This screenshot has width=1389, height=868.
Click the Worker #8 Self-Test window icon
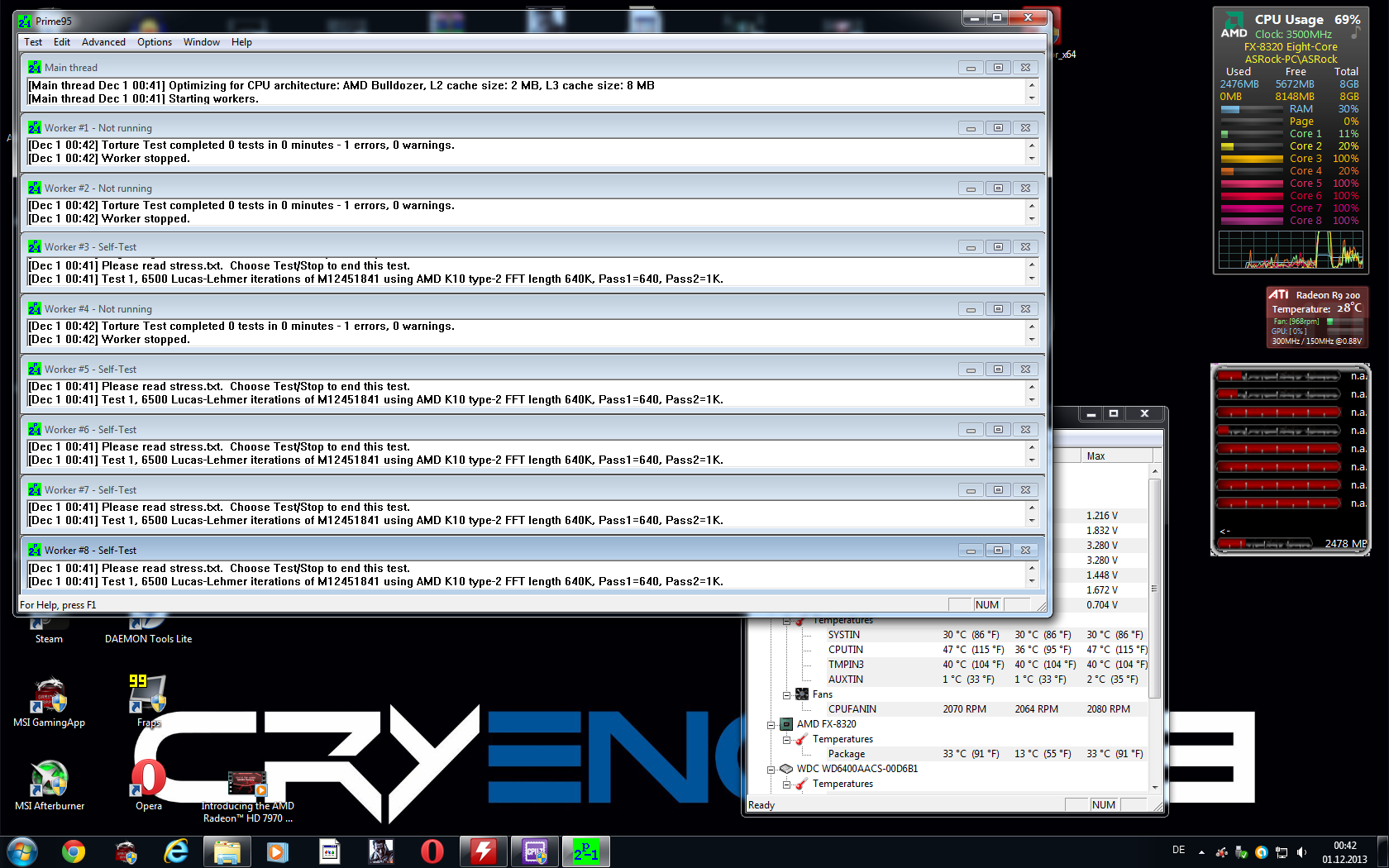click(x=34, y=551)
